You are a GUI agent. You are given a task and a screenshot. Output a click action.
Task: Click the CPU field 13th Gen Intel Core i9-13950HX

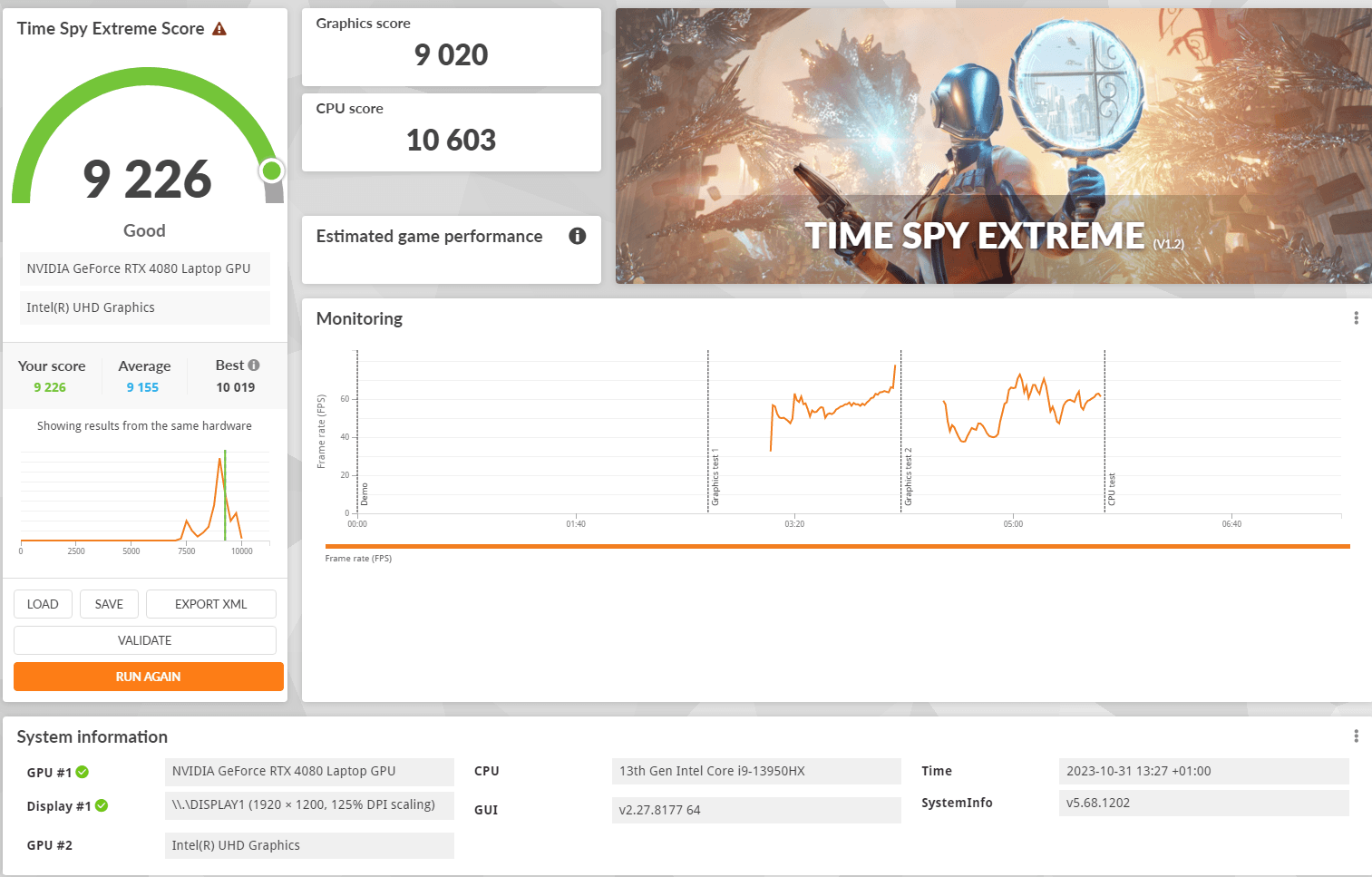[756, 771]
